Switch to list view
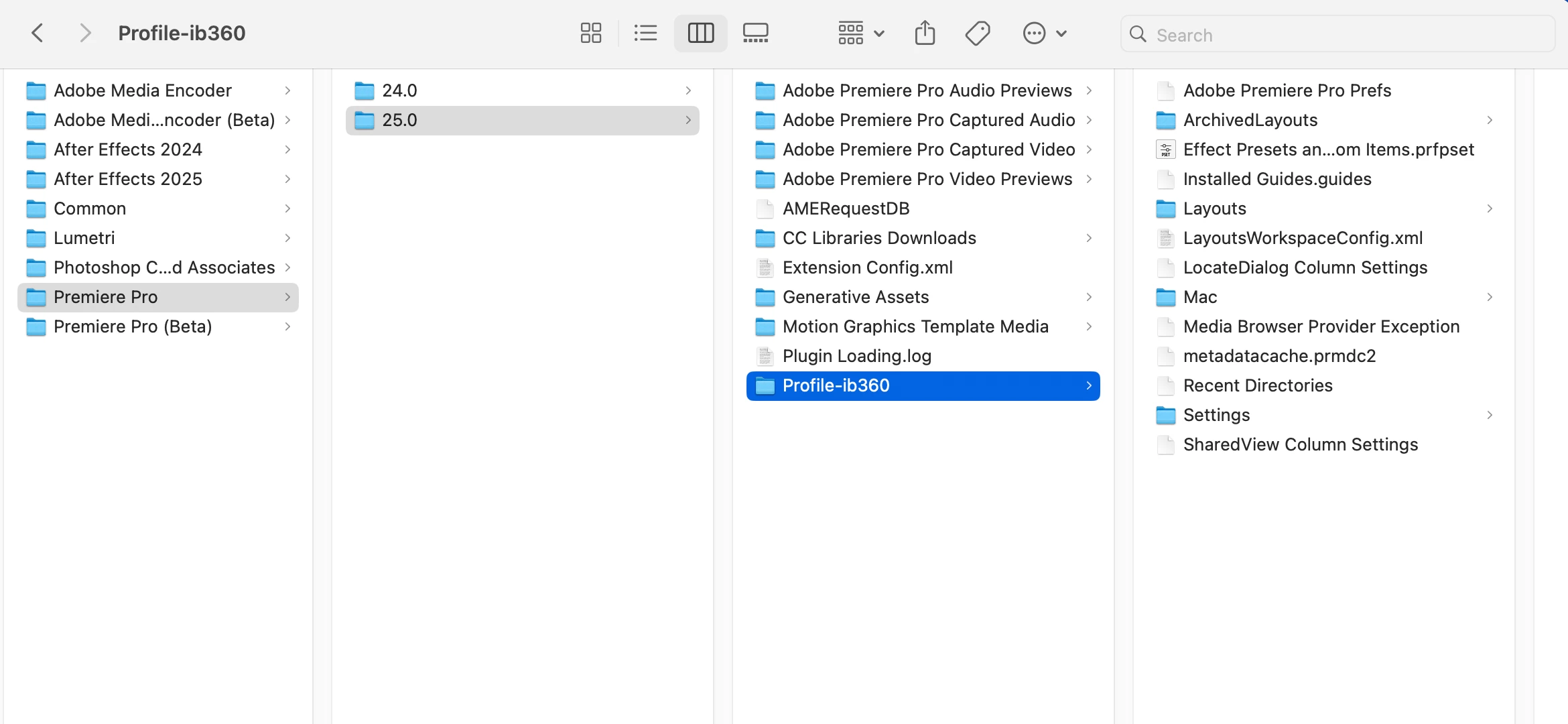This screenshot has width=1568, height=724. (645, 33)
